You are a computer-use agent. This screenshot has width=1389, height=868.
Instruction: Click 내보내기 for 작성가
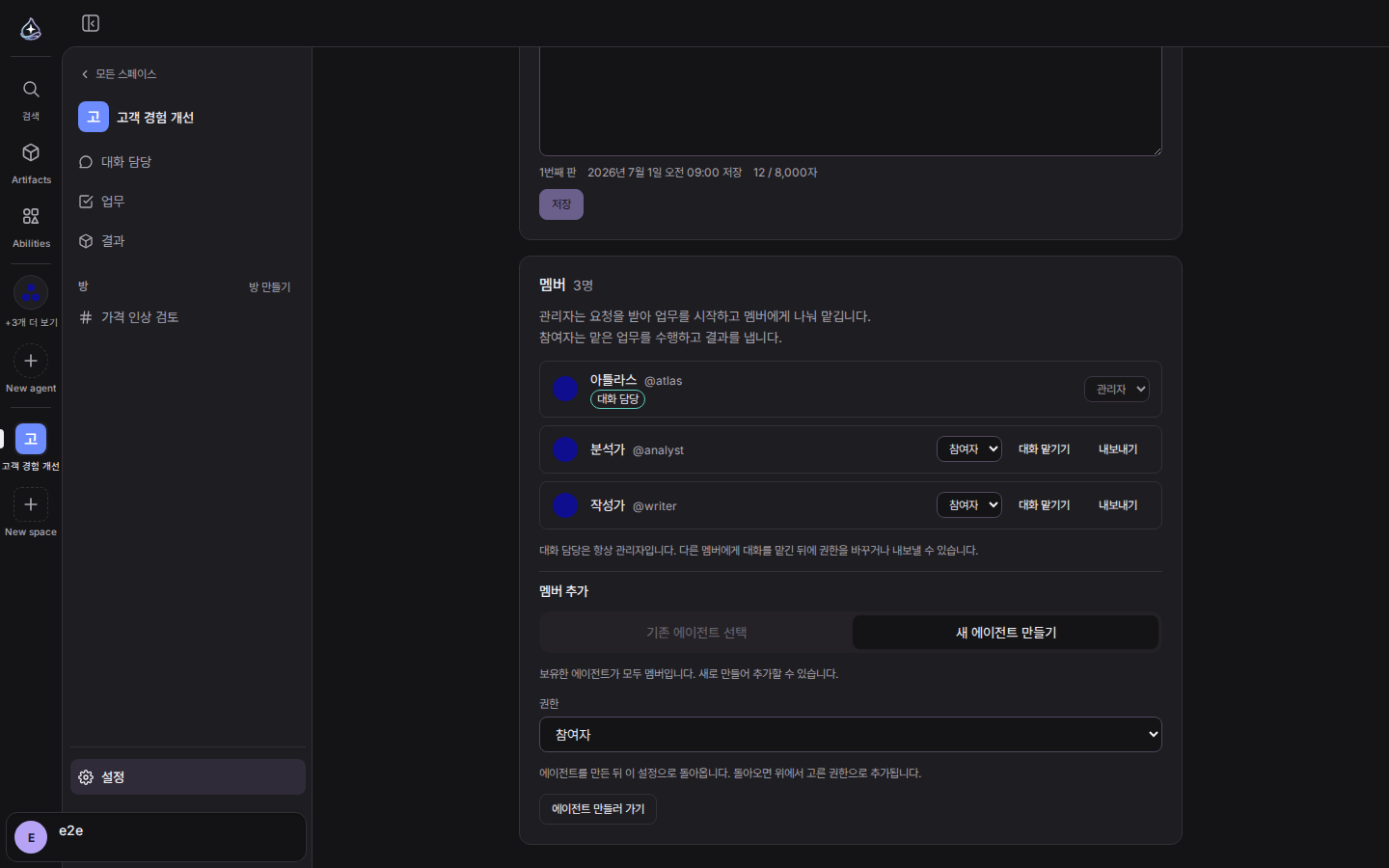click(1118, 505)
